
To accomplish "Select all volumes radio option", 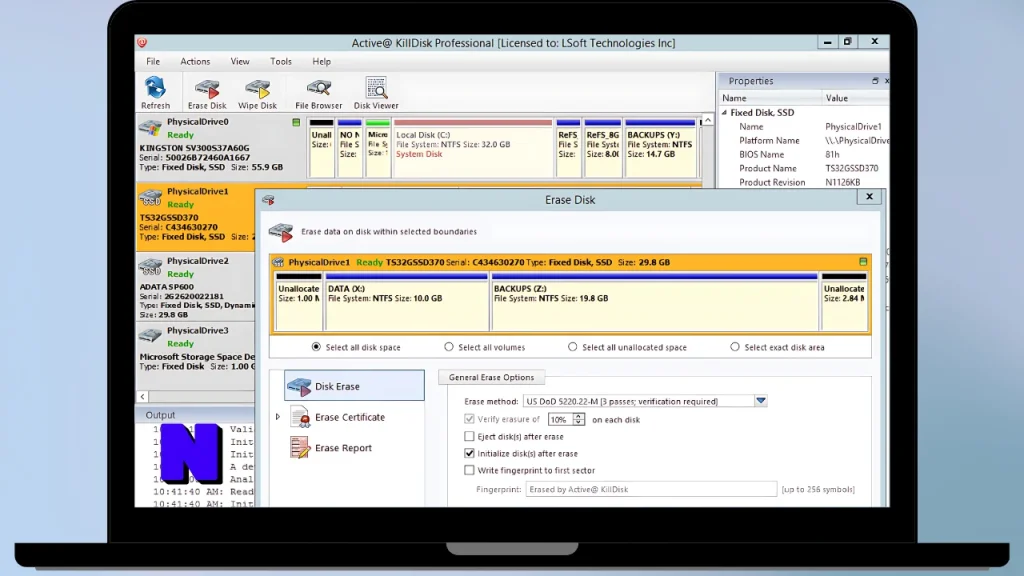I will pos(449,347).
